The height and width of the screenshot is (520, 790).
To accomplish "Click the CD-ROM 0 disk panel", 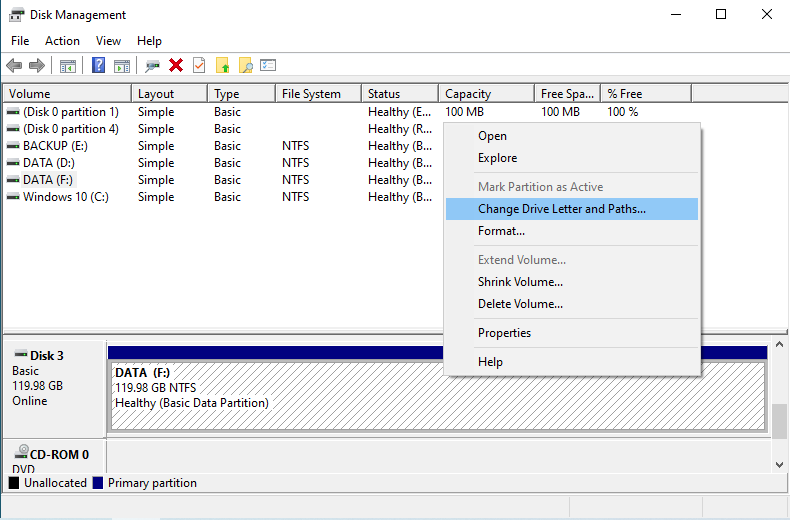I will (55, 457).
